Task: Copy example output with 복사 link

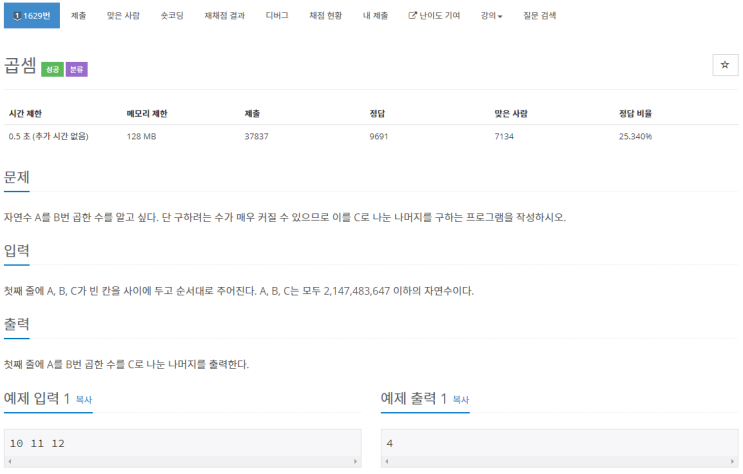Action: [461, 400]
